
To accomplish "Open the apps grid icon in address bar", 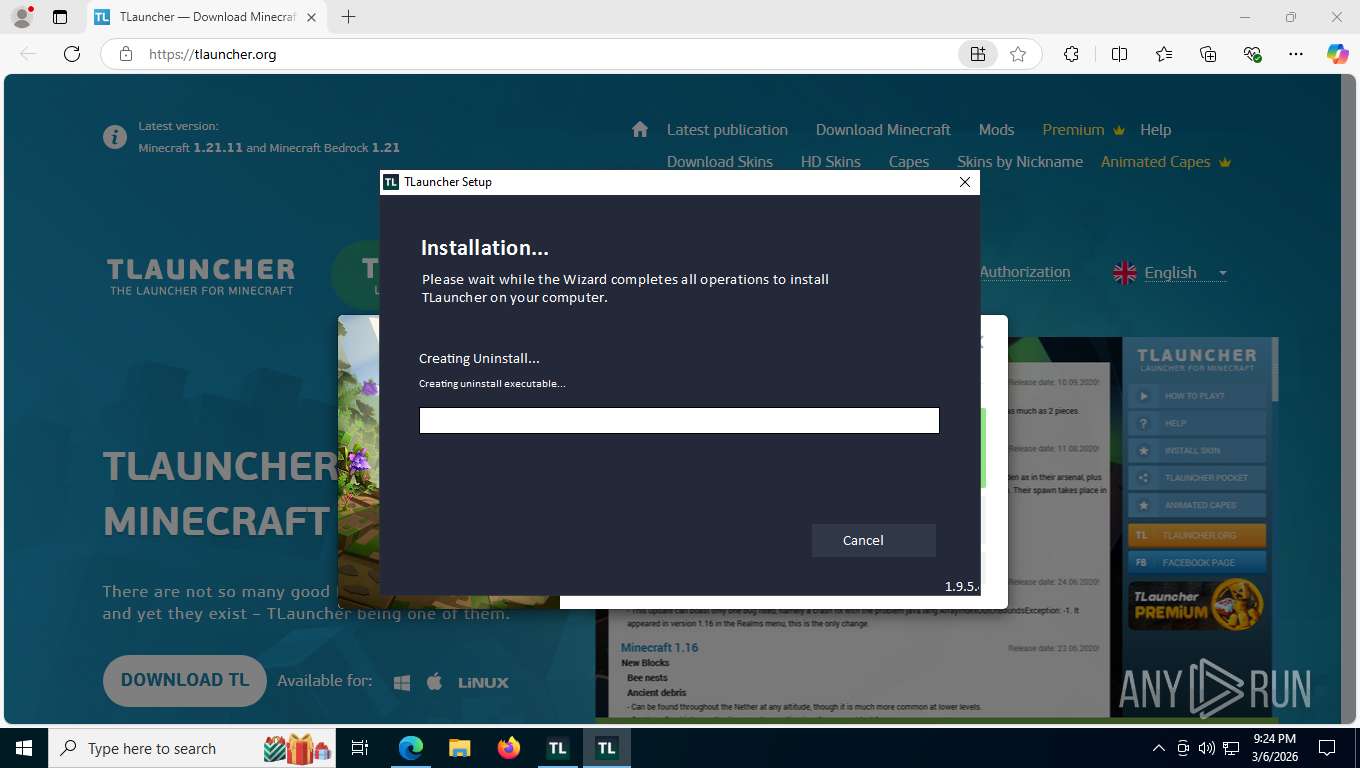I will [x=978, y=54].
